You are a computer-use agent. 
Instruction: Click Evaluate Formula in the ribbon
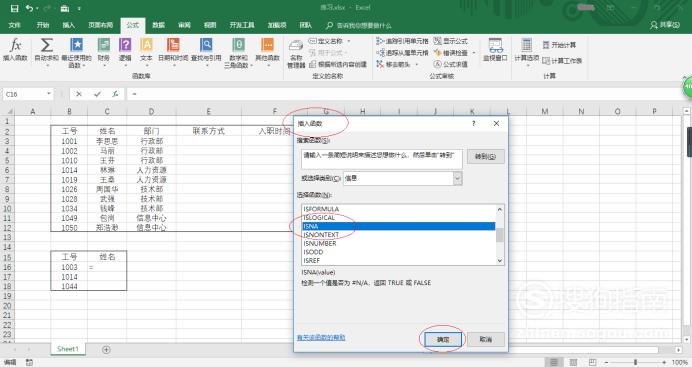coord(451,64)
